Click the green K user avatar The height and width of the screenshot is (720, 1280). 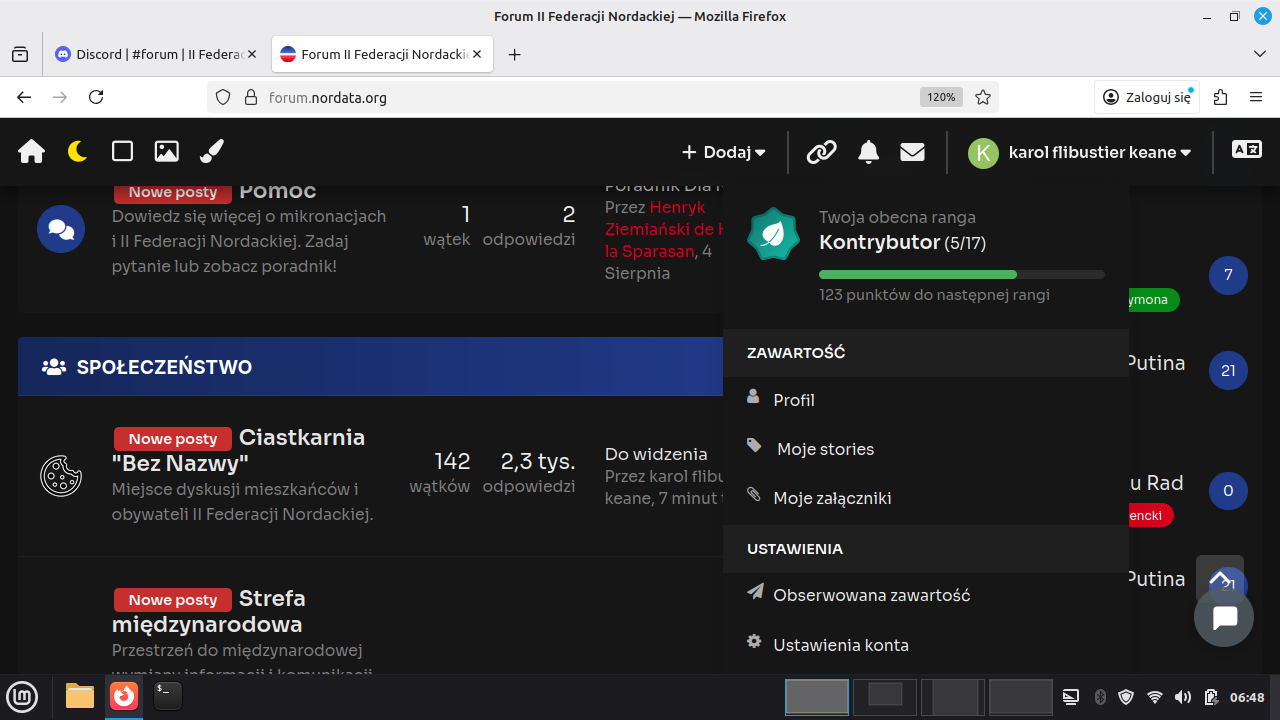[983, 153]
